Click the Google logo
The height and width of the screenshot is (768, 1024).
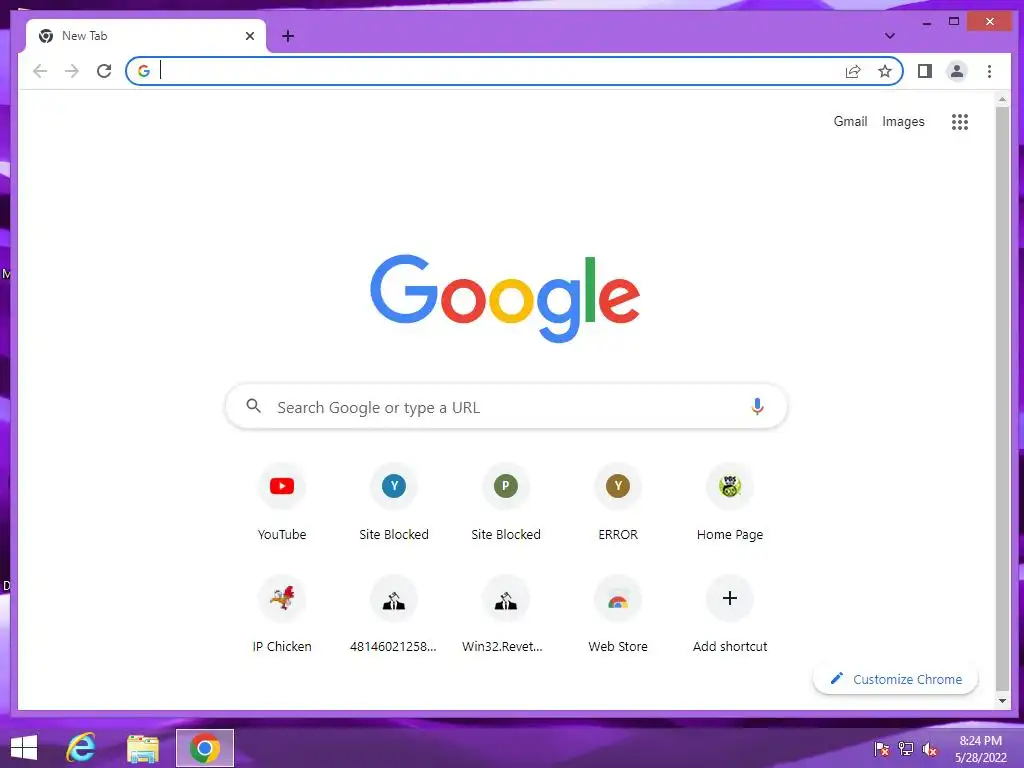(x=505, y=297)
